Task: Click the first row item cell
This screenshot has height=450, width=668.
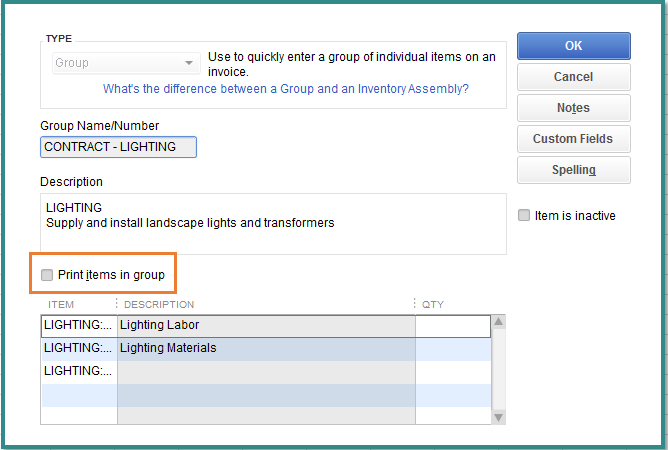Action: (x=79, y=326)
